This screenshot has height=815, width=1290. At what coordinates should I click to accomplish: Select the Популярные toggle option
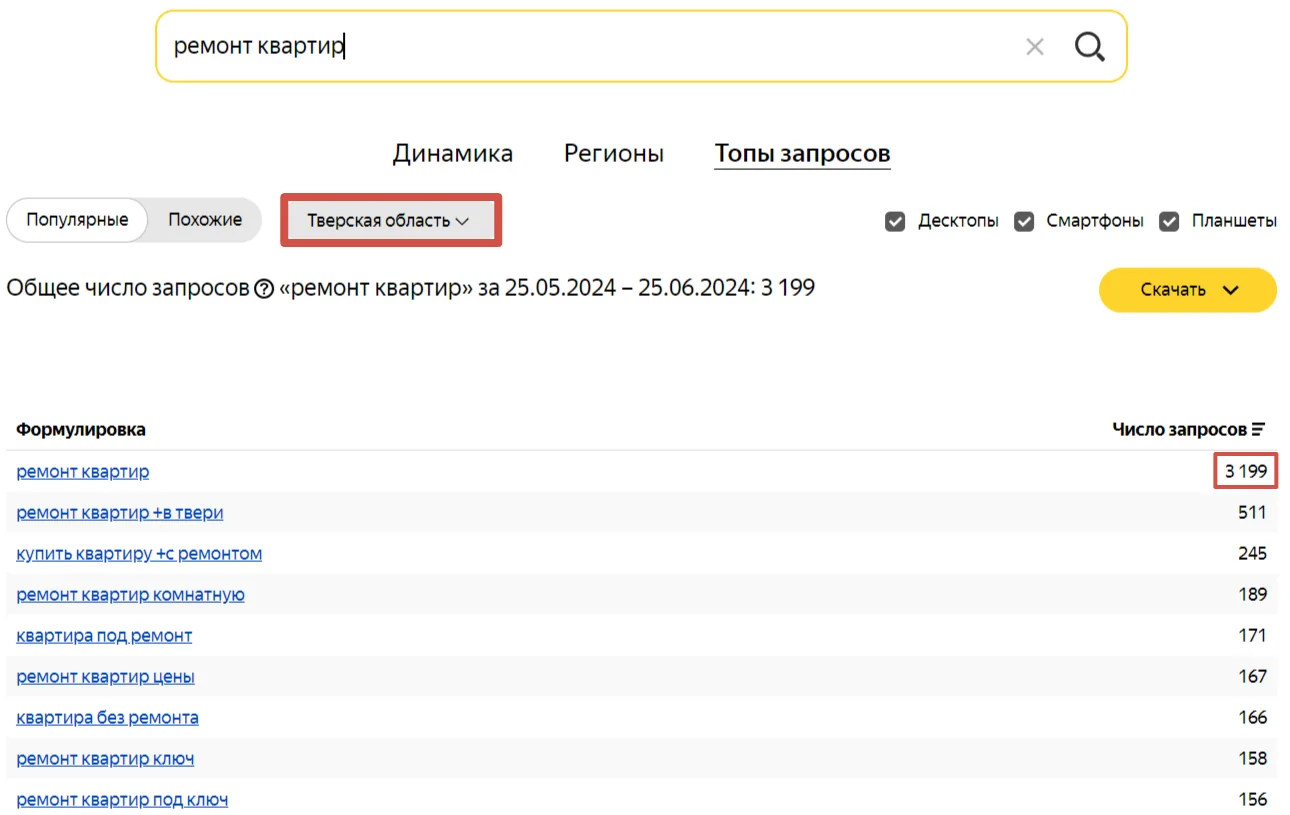click(x=77, y=220)
